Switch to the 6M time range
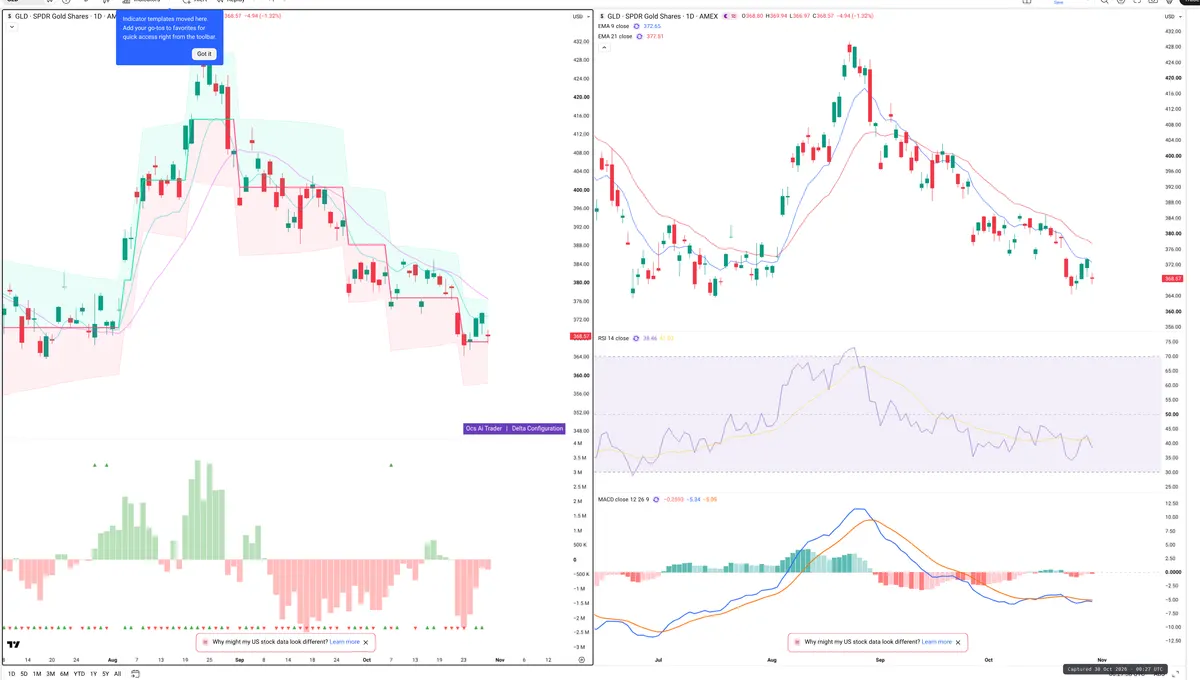 tap(64, 674)
